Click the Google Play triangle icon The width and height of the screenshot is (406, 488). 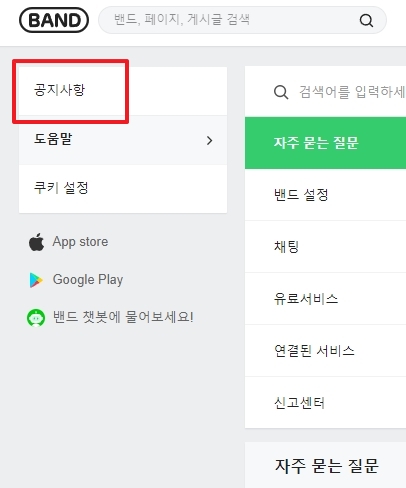point(36,280)
